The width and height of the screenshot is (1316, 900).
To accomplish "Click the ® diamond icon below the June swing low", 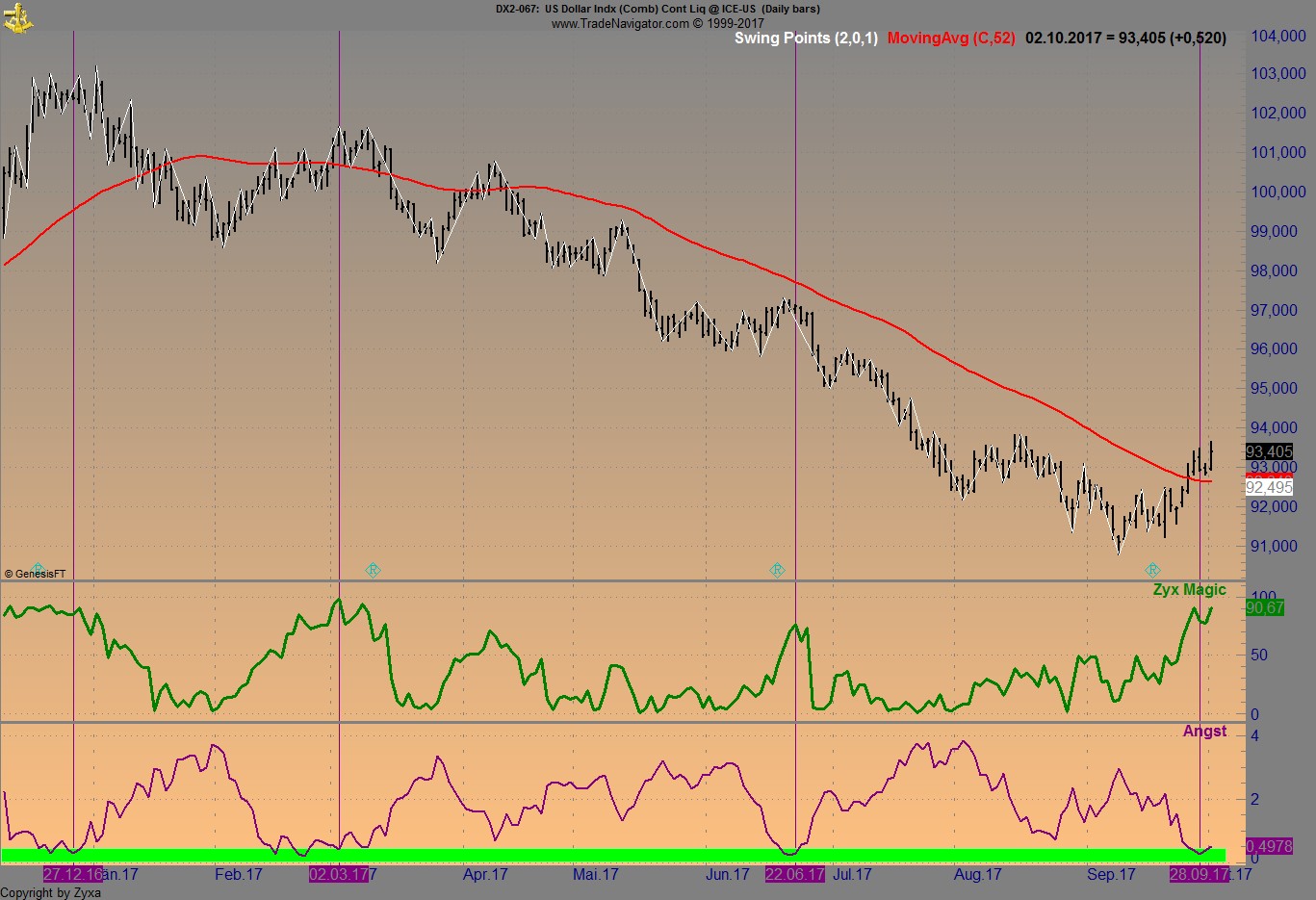I will point(777,570).
